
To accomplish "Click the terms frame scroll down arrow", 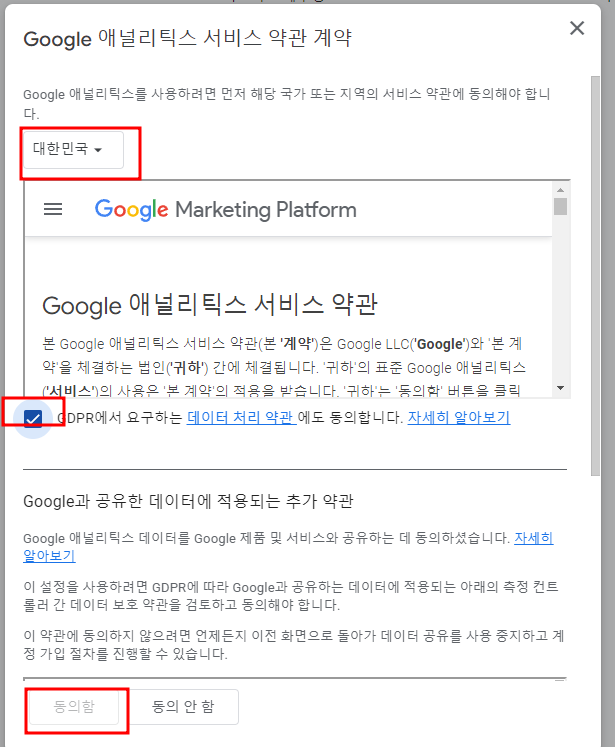I will 561,388.
